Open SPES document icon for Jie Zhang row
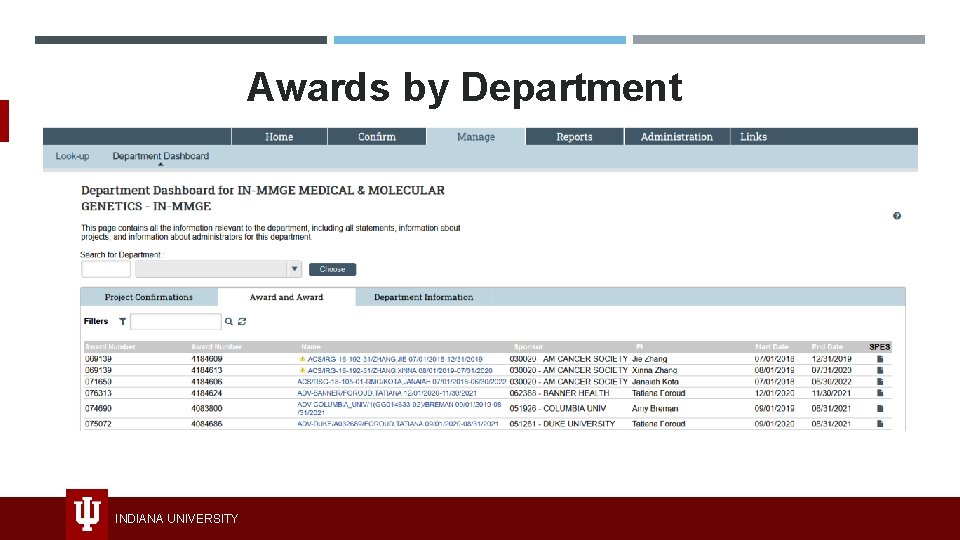The width and height of the screenshot is (960, 540). 880,359
